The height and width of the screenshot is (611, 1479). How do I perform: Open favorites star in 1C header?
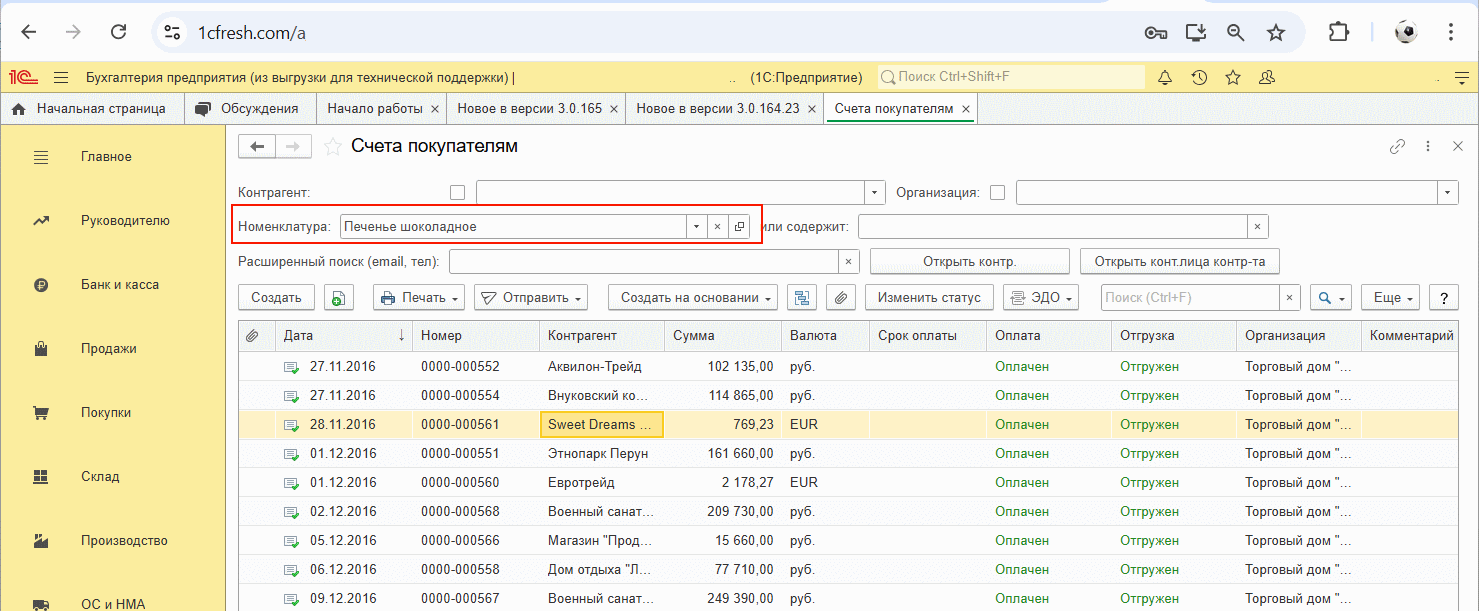point(1233,77)
